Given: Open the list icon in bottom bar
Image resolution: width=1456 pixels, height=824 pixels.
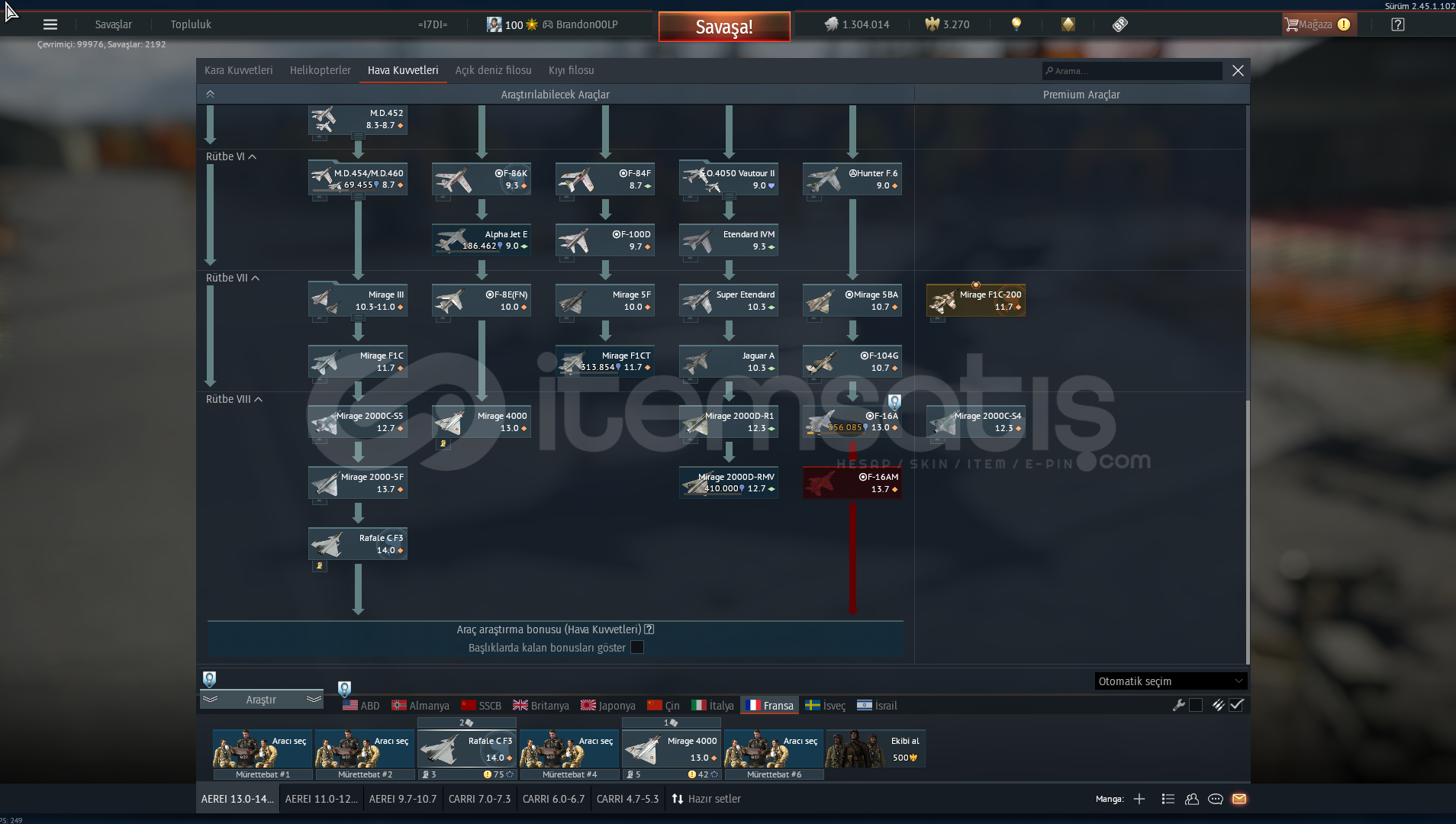Looking at the screenshot, I should coord(1168,799).
